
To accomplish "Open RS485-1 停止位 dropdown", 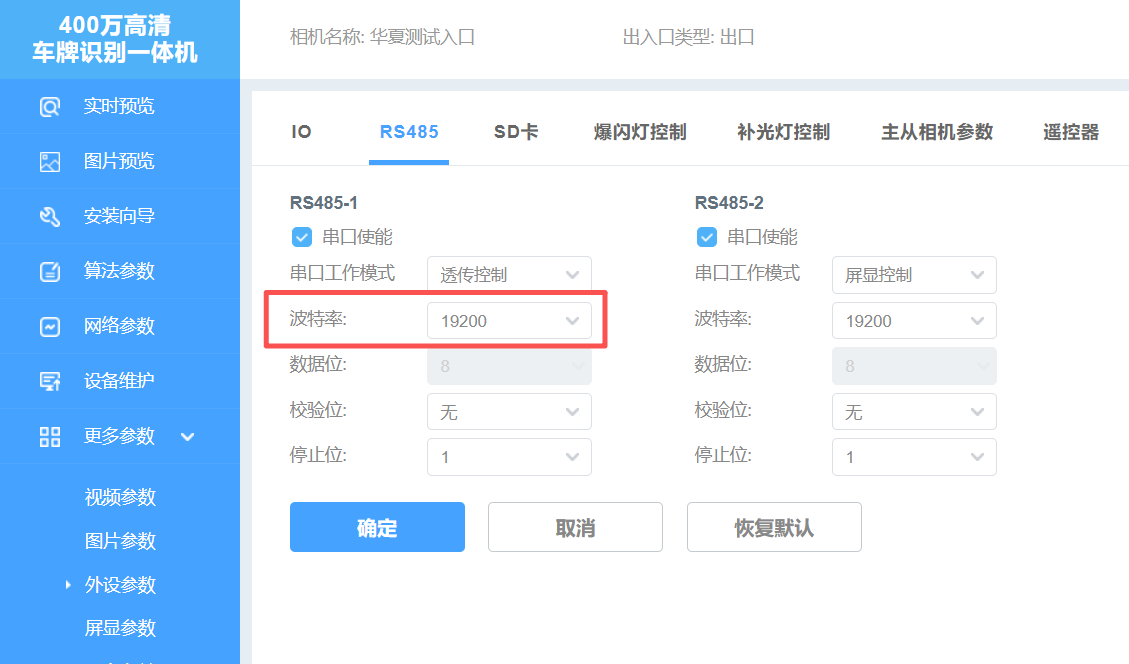I will coord(509,457).
